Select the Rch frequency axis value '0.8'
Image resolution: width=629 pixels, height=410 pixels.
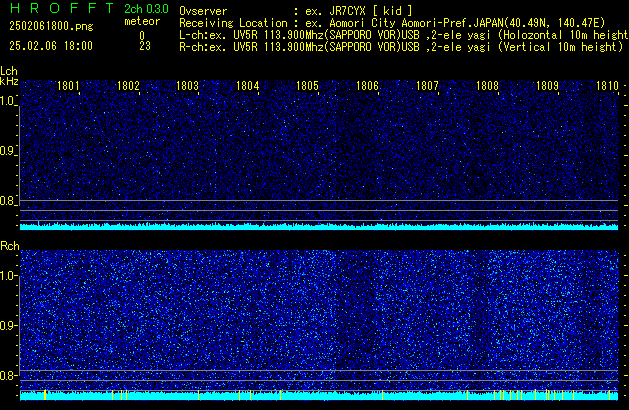(x=7, y=375)
